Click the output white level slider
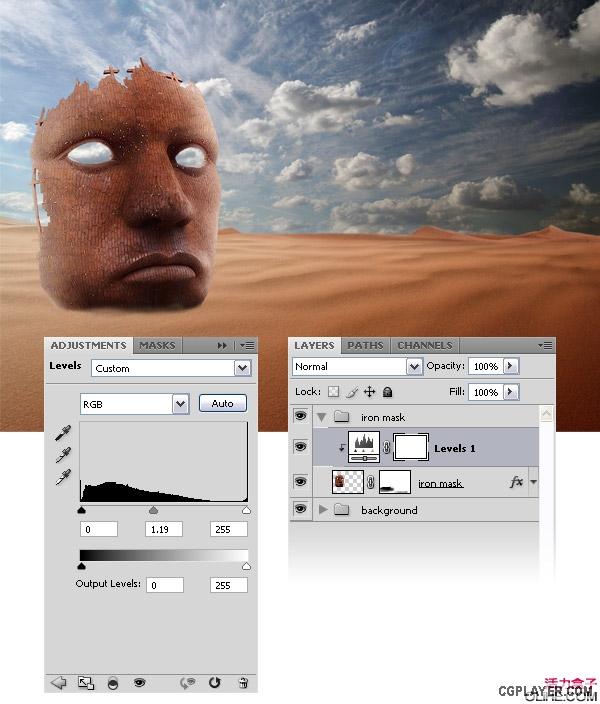The height and width of the screenshot is (704, 600). [x=246, y=566]
